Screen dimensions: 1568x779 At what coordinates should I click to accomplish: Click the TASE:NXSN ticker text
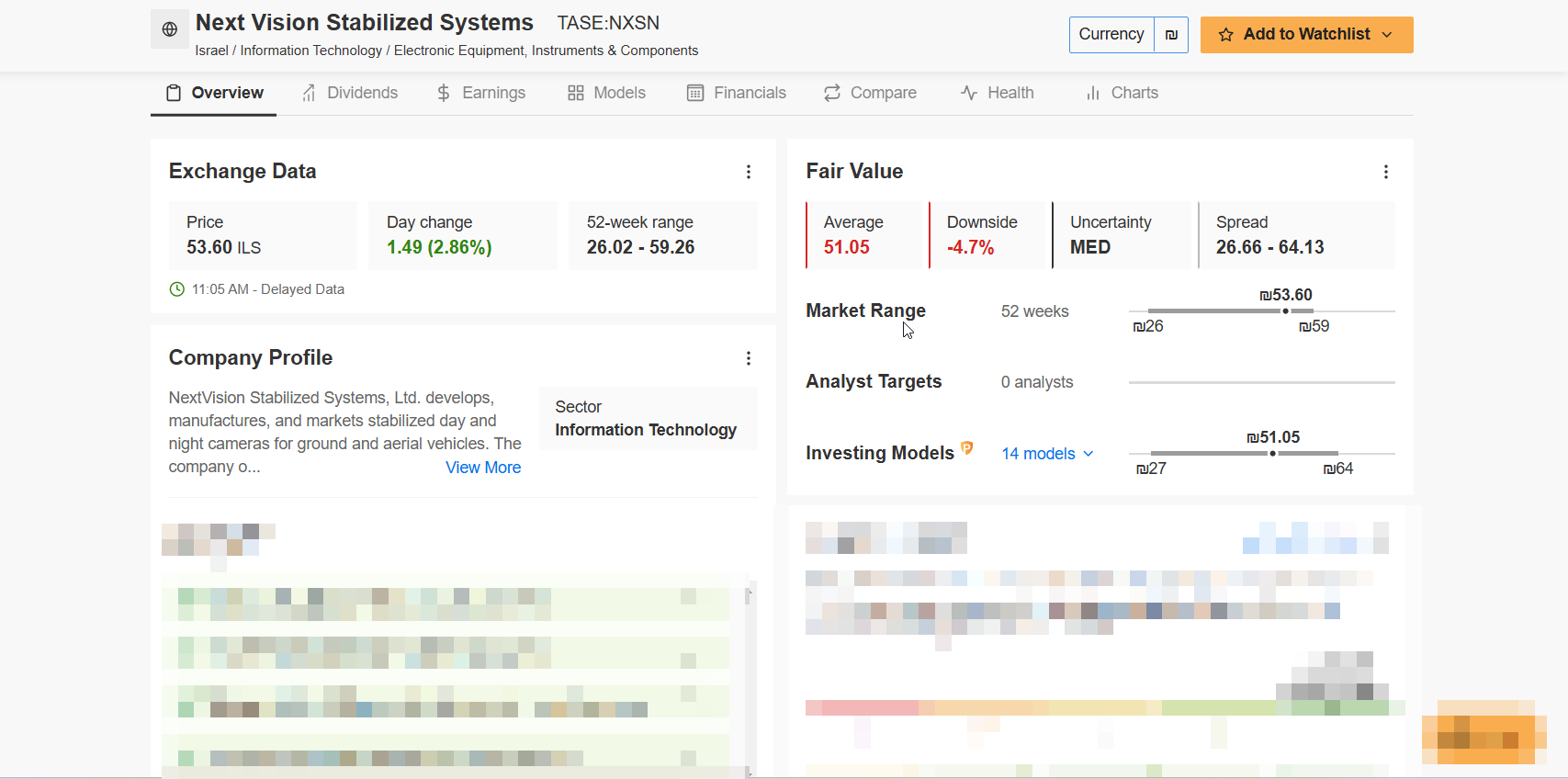click(x=608, y=23)
